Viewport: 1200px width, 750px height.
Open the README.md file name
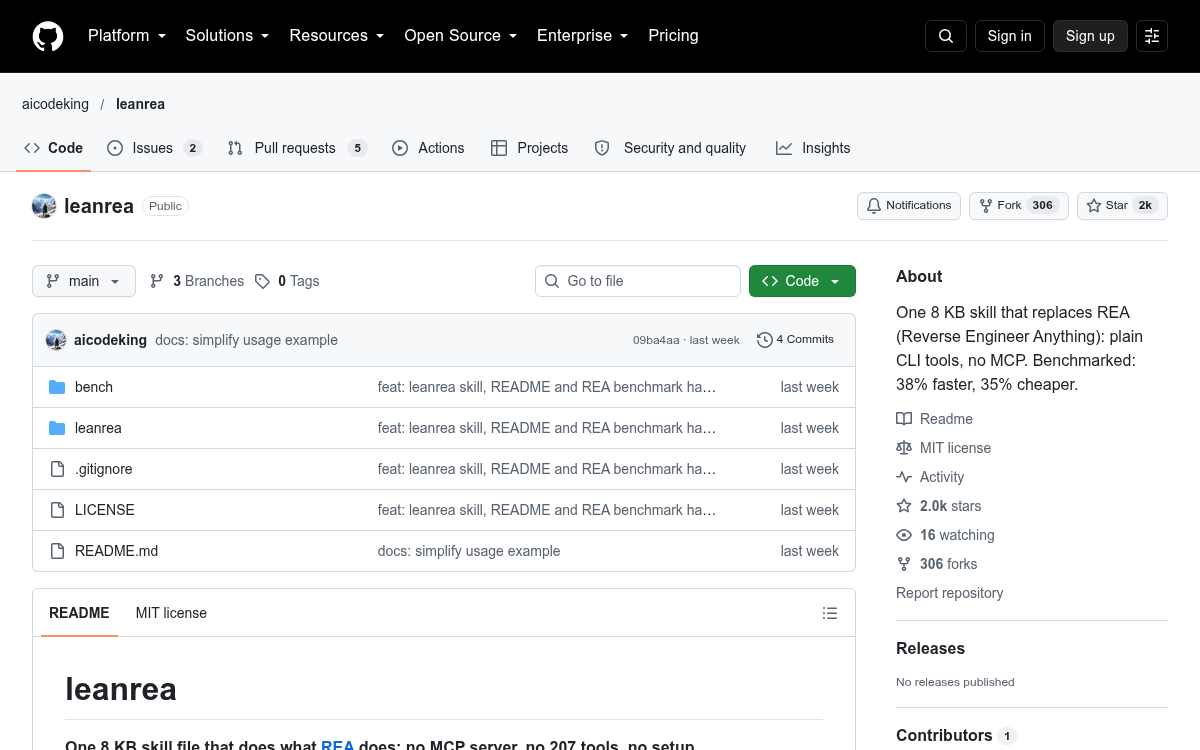click(x=116, y=551)
